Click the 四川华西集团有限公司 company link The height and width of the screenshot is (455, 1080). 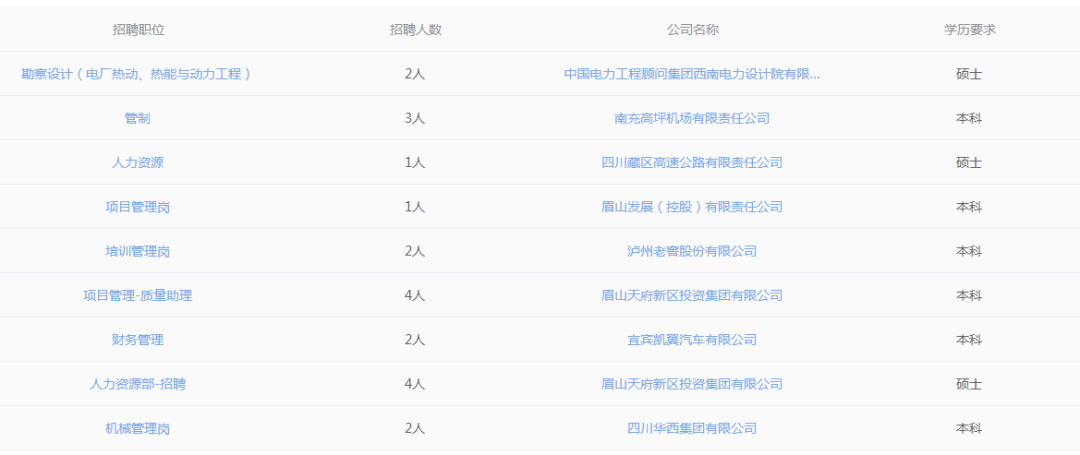pos(692,428)
